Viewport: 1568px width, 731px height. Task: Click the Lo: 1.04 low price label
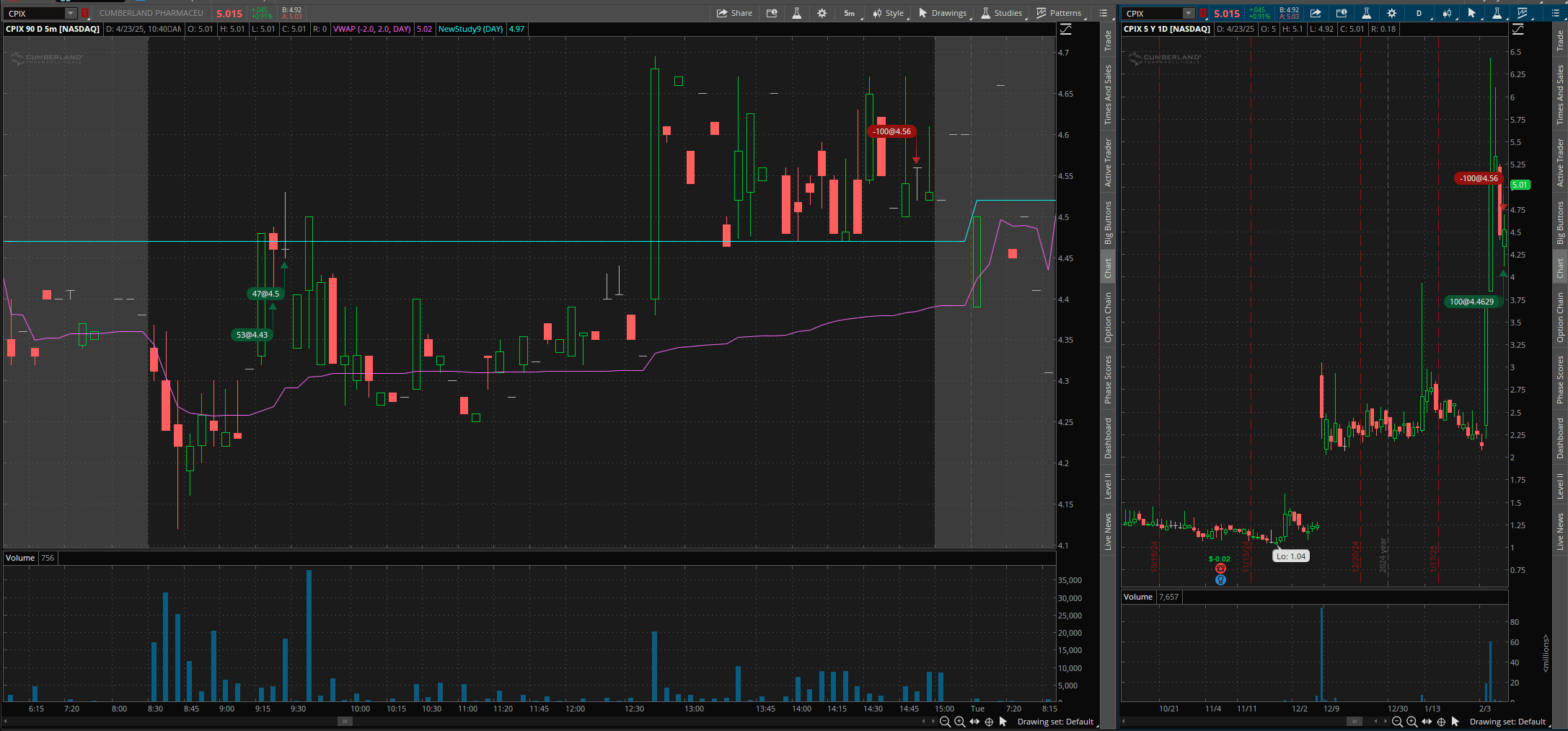(x=1291, y=556)
